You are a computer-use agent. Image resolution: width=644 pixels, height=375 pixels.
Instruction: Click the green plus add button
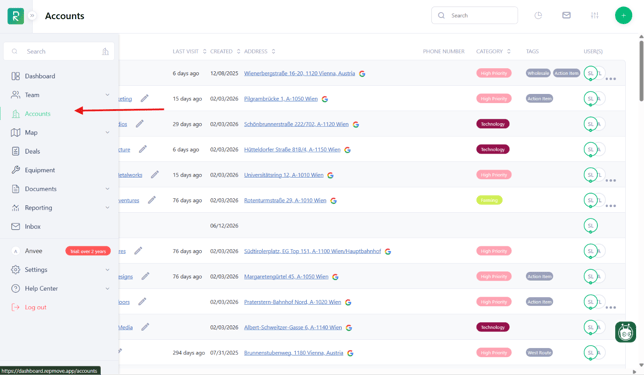coord(623,16)
